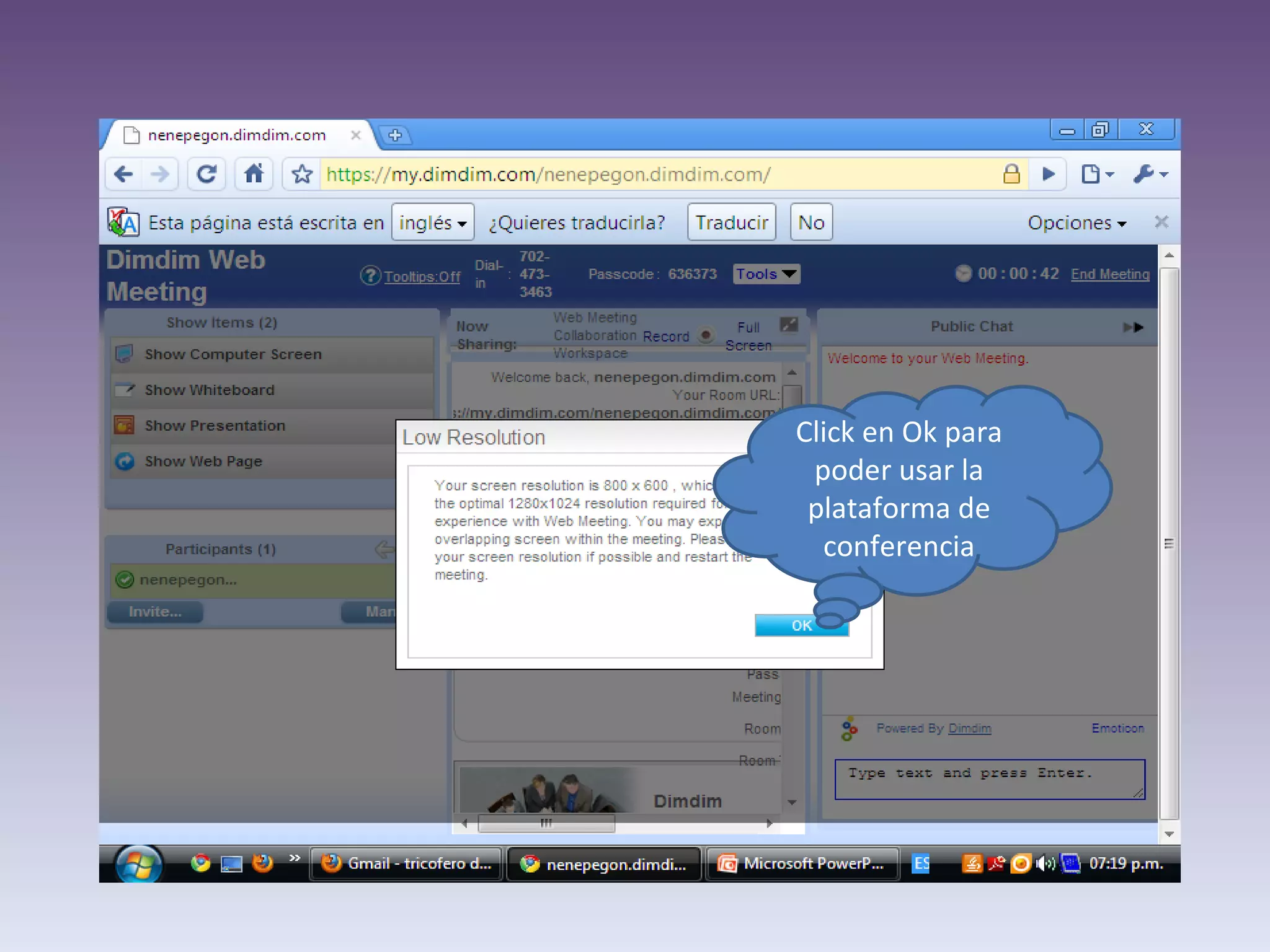The width and height of the screenshot is (1270, 952).
Task: Open the Emoticon picker link
Action: [x=1117, y=728]
